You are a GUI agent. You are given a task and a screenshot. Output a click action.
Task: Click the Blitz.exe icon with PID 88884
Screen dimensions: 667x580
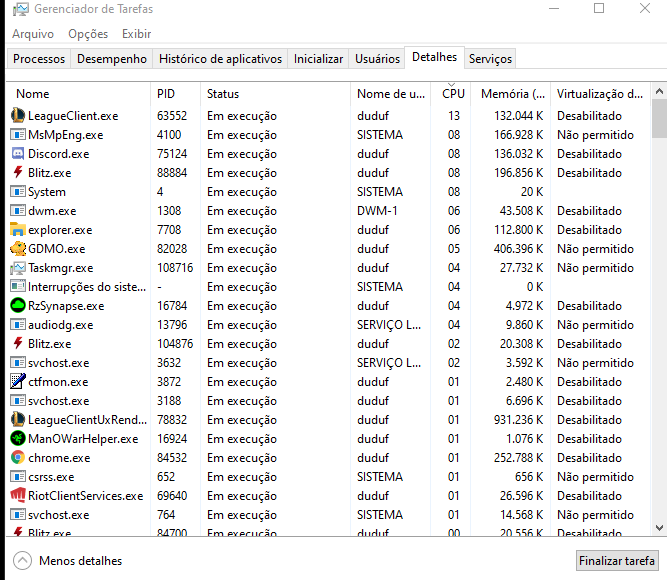pos(17,173)
